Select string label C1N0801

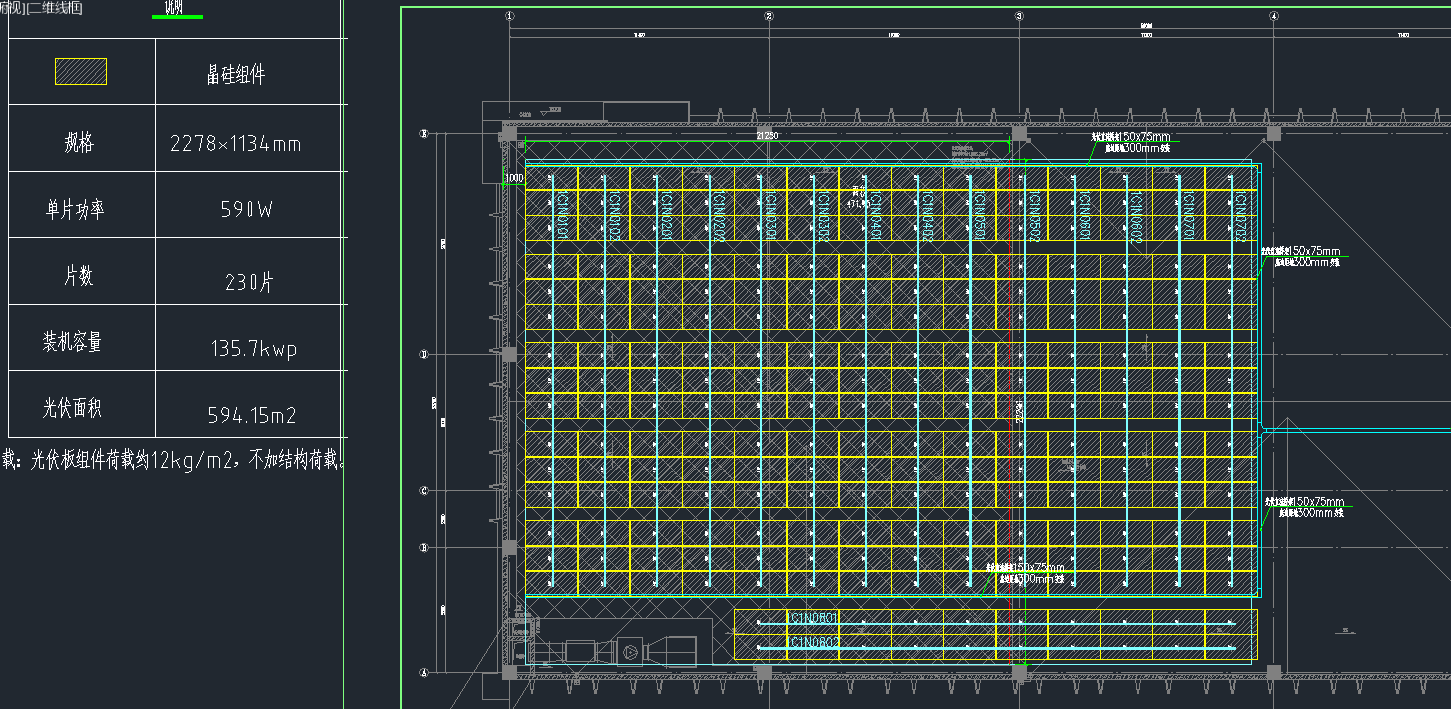click(811, 618)
